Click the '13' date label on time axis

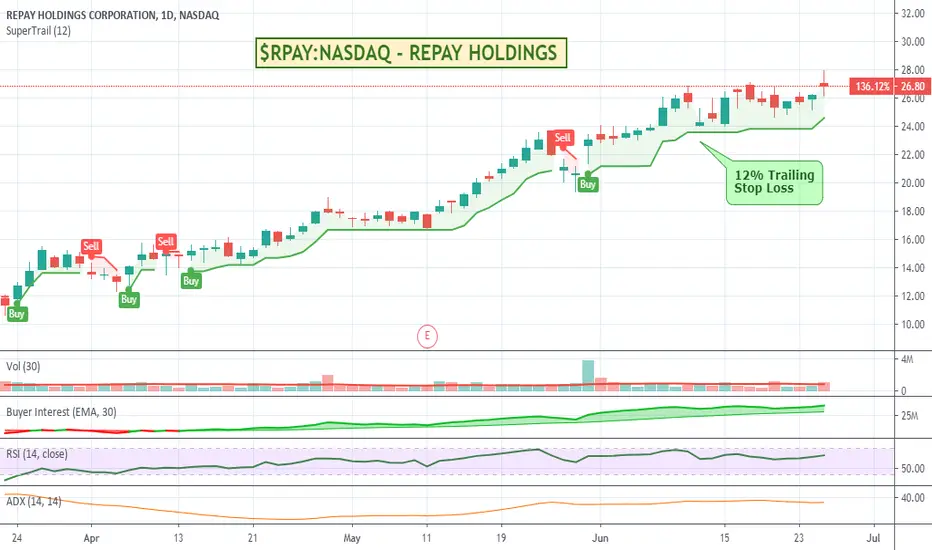(x=178, y=538)
